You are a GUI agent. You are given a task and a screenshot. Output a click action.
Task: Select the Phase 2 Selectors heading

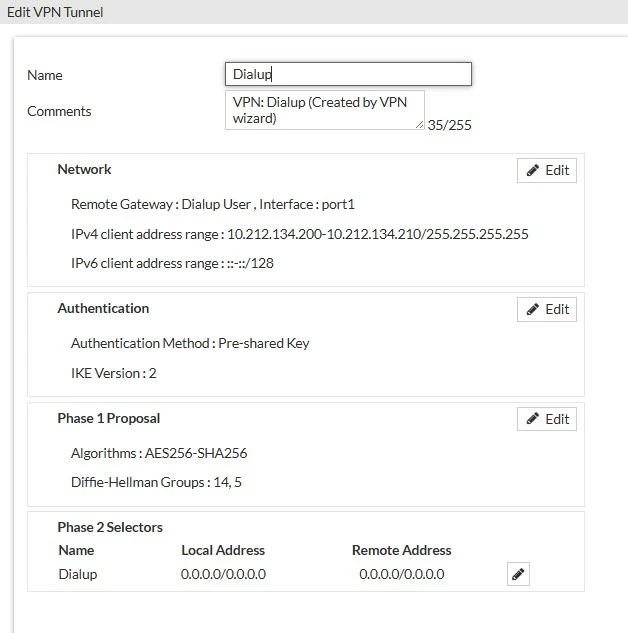pos(110,527)
